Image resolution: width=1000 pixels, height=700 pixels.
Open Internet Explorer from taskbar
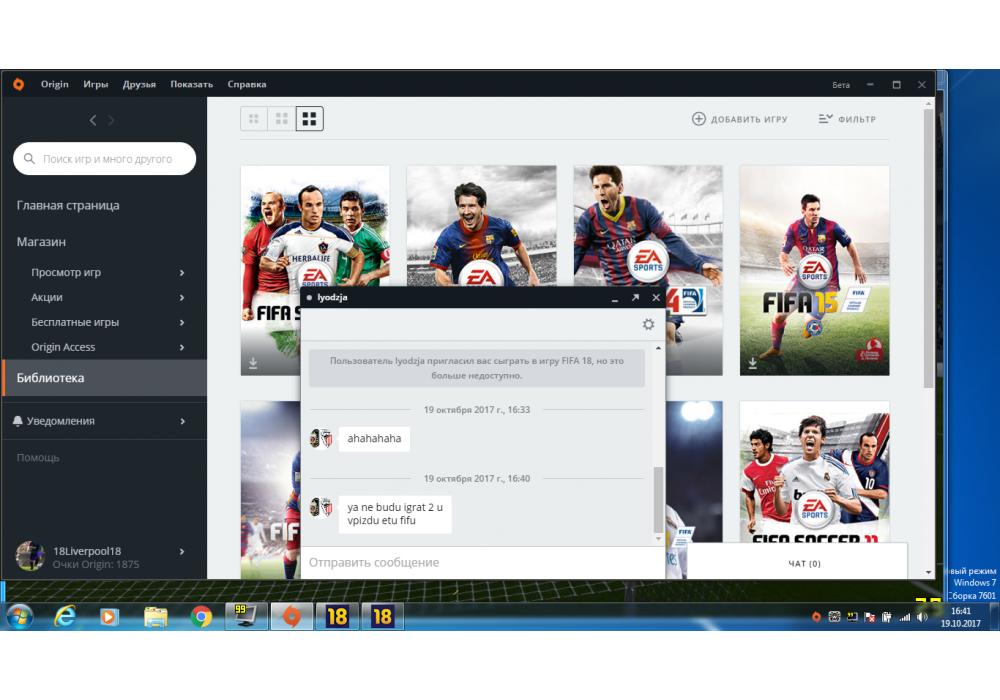(x=65, y=617)
